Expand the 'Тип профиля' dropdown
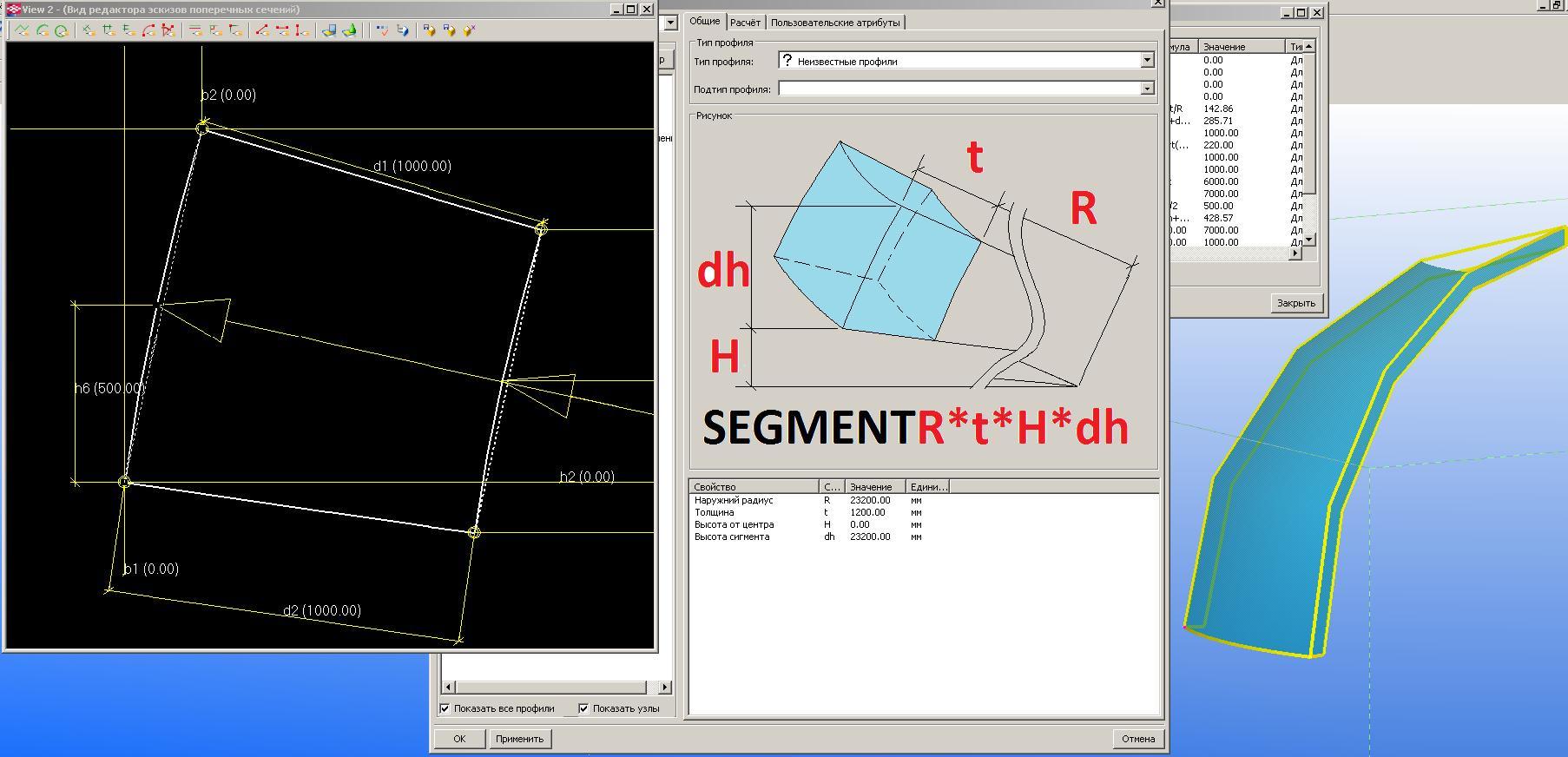 tap(1147, 61)
